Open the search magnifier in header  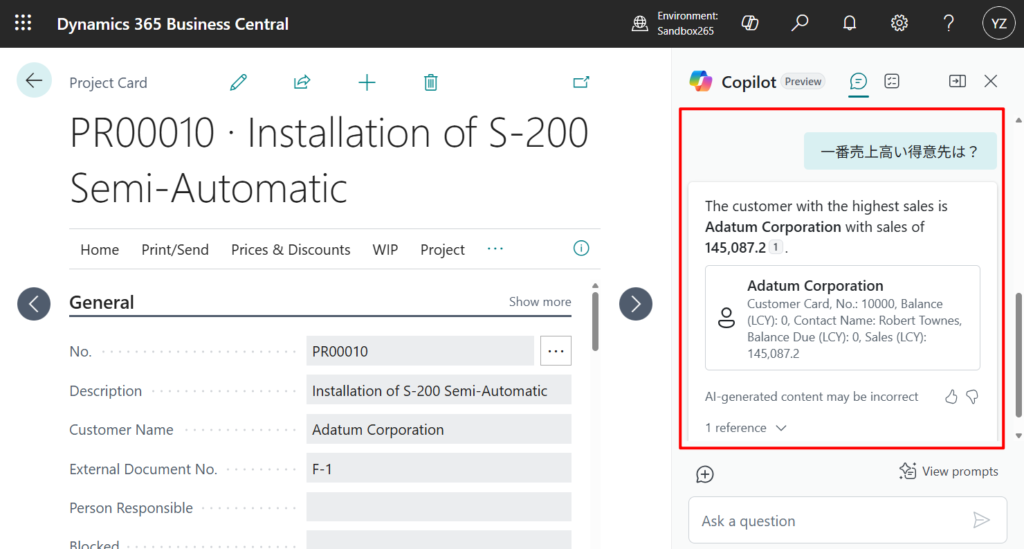[799, 23]
